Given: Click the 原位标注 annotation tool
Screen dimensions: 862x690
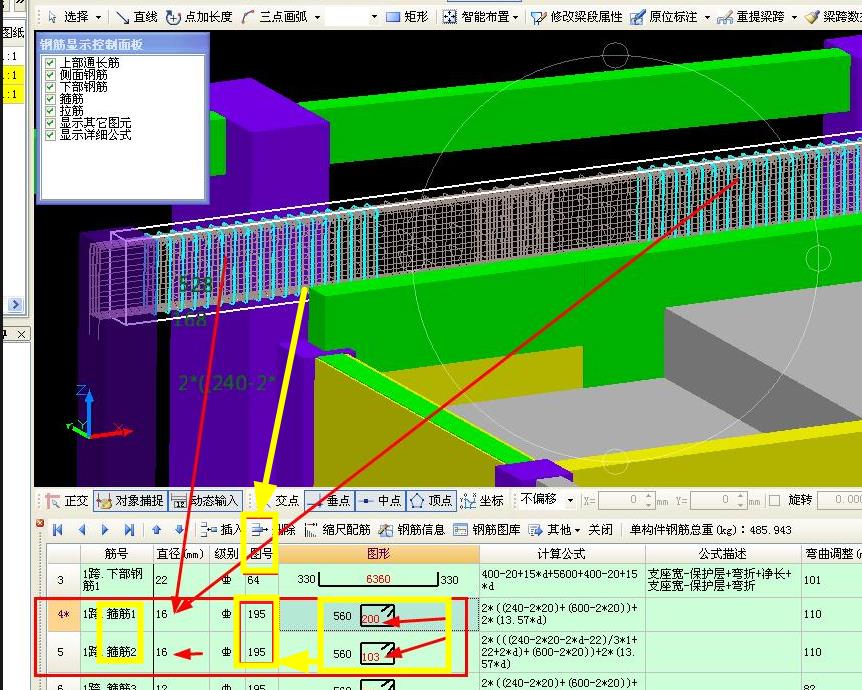Looking at the screenshot, I should (x=664, y=17).
